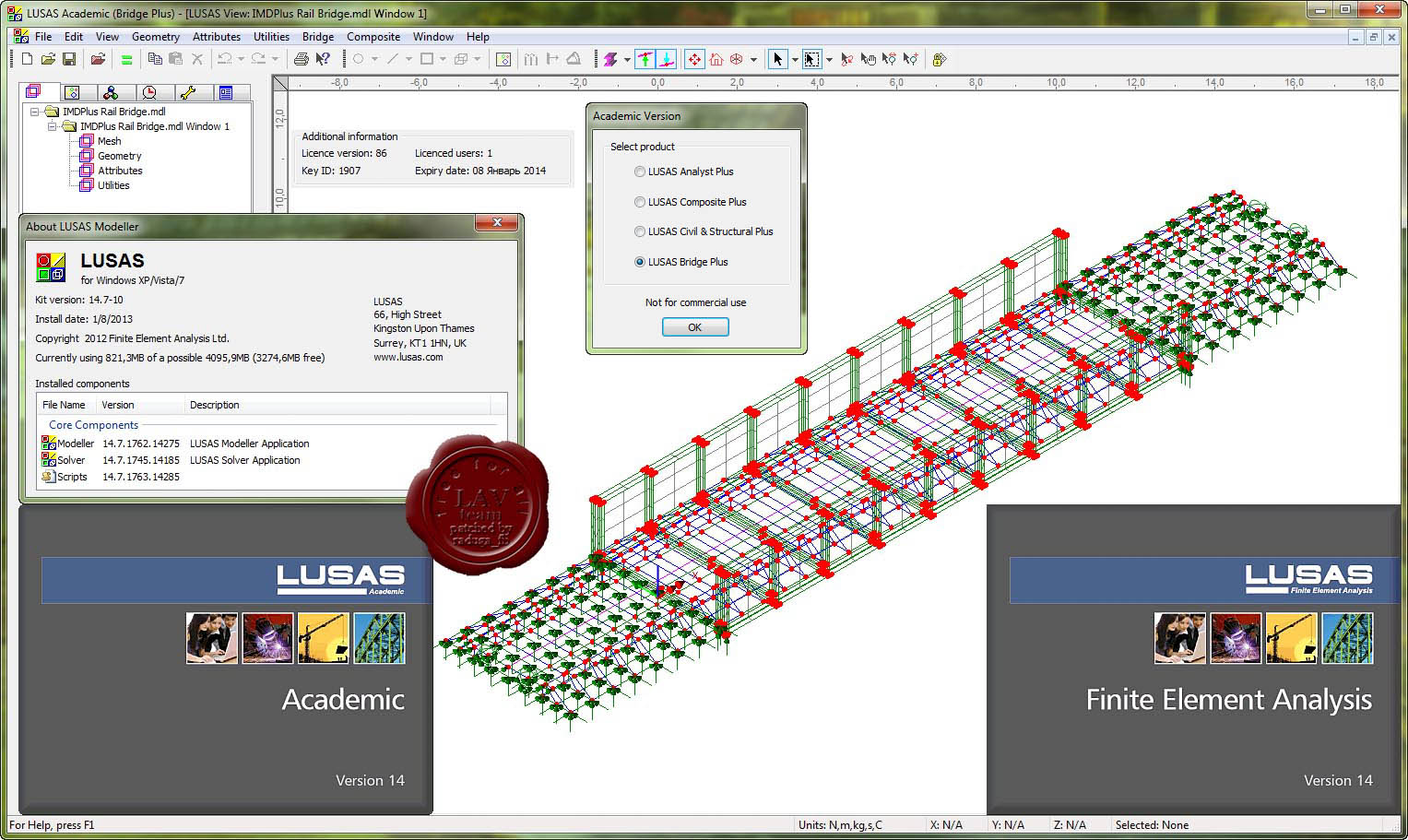Select the arrow cursor selection tool
This screenshot has width=1408, height=840.
(x=777, y=59)
